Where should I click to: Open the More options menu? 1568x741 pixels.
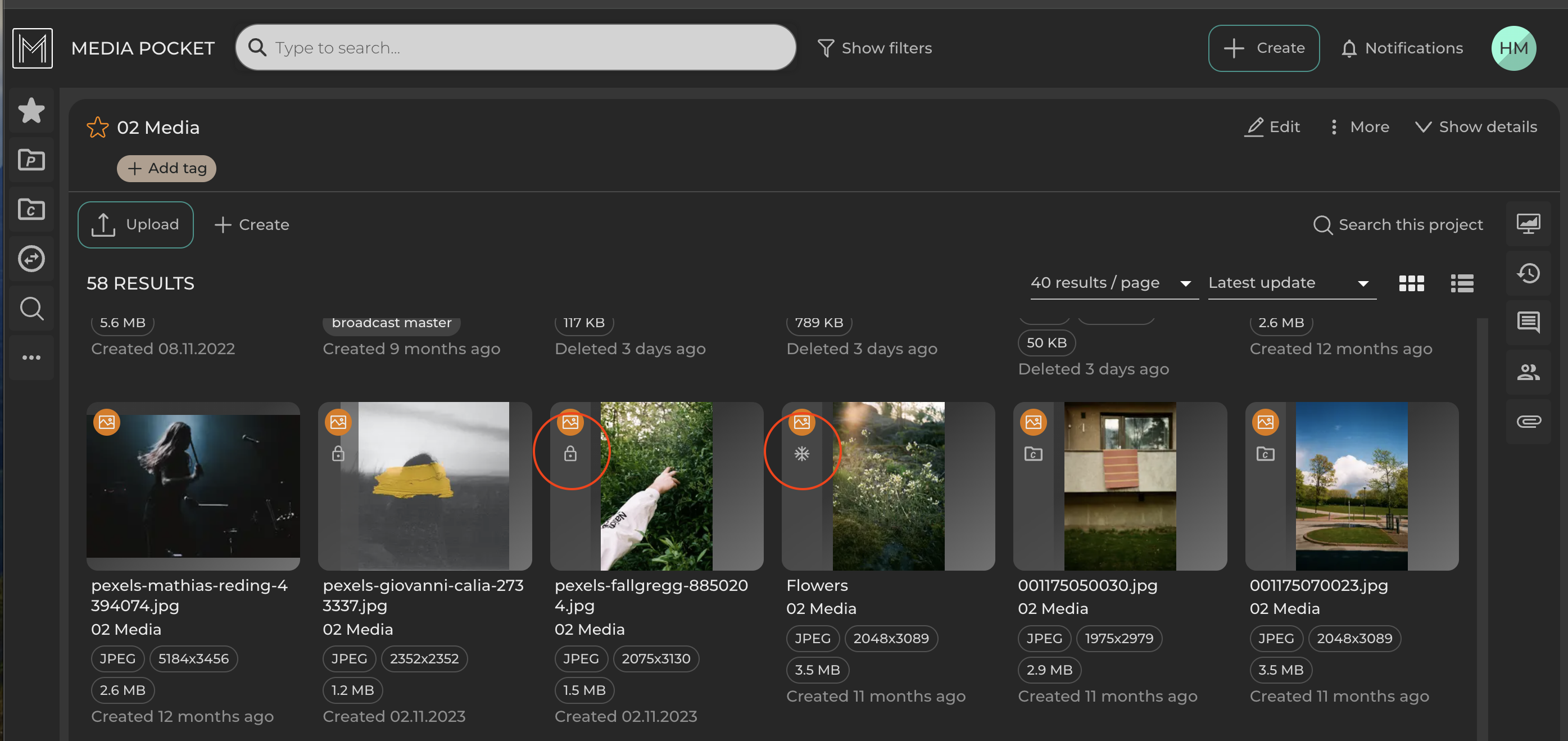[x=1358, y=126]
